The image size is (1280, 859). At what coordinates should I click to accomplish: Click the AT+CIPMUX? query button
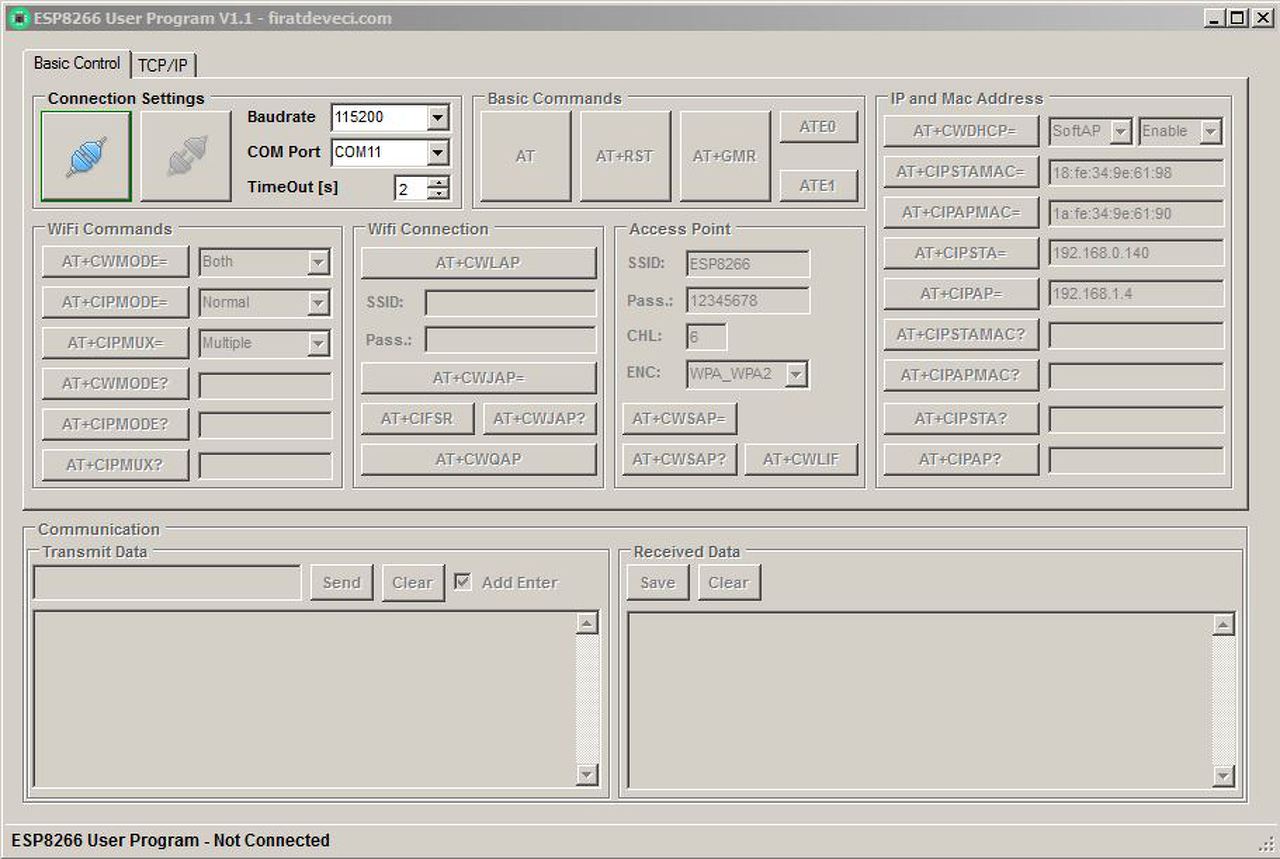coord(115,465)
